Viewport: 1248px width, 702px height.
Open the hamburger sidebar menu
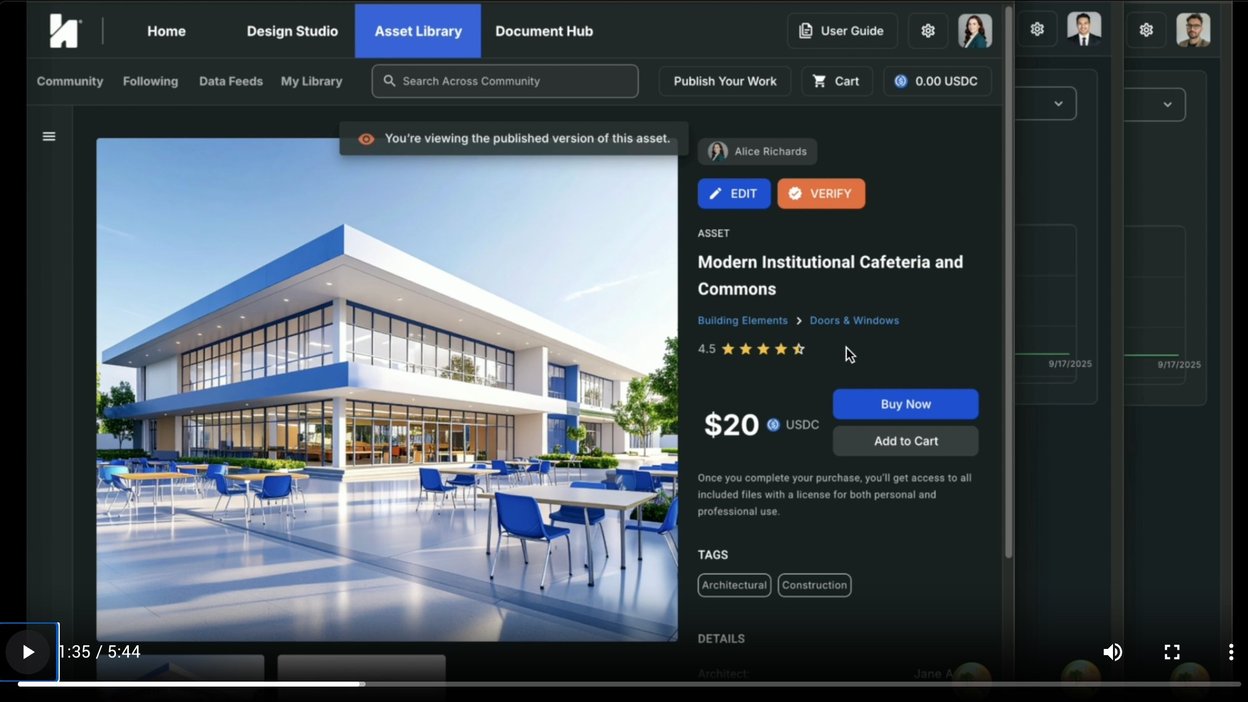coord(49,137)
